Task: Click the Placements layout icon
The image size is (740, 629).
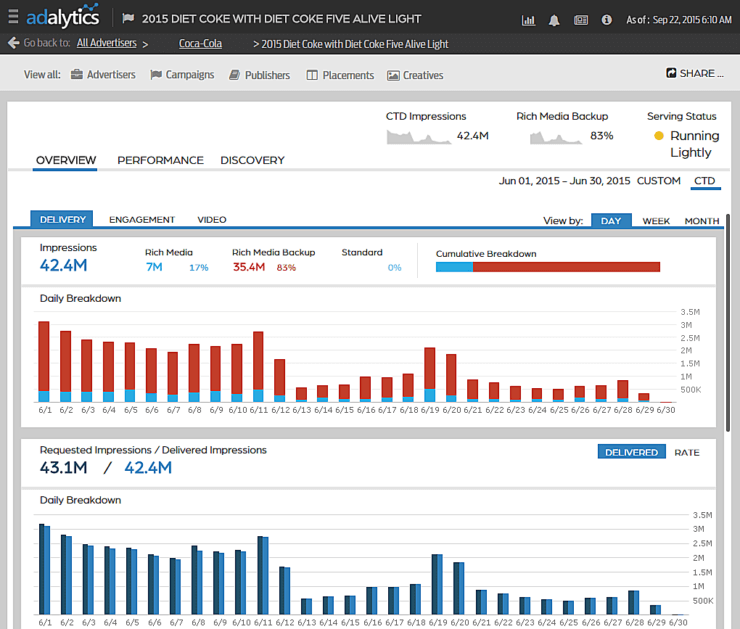Action: (312, 75)
